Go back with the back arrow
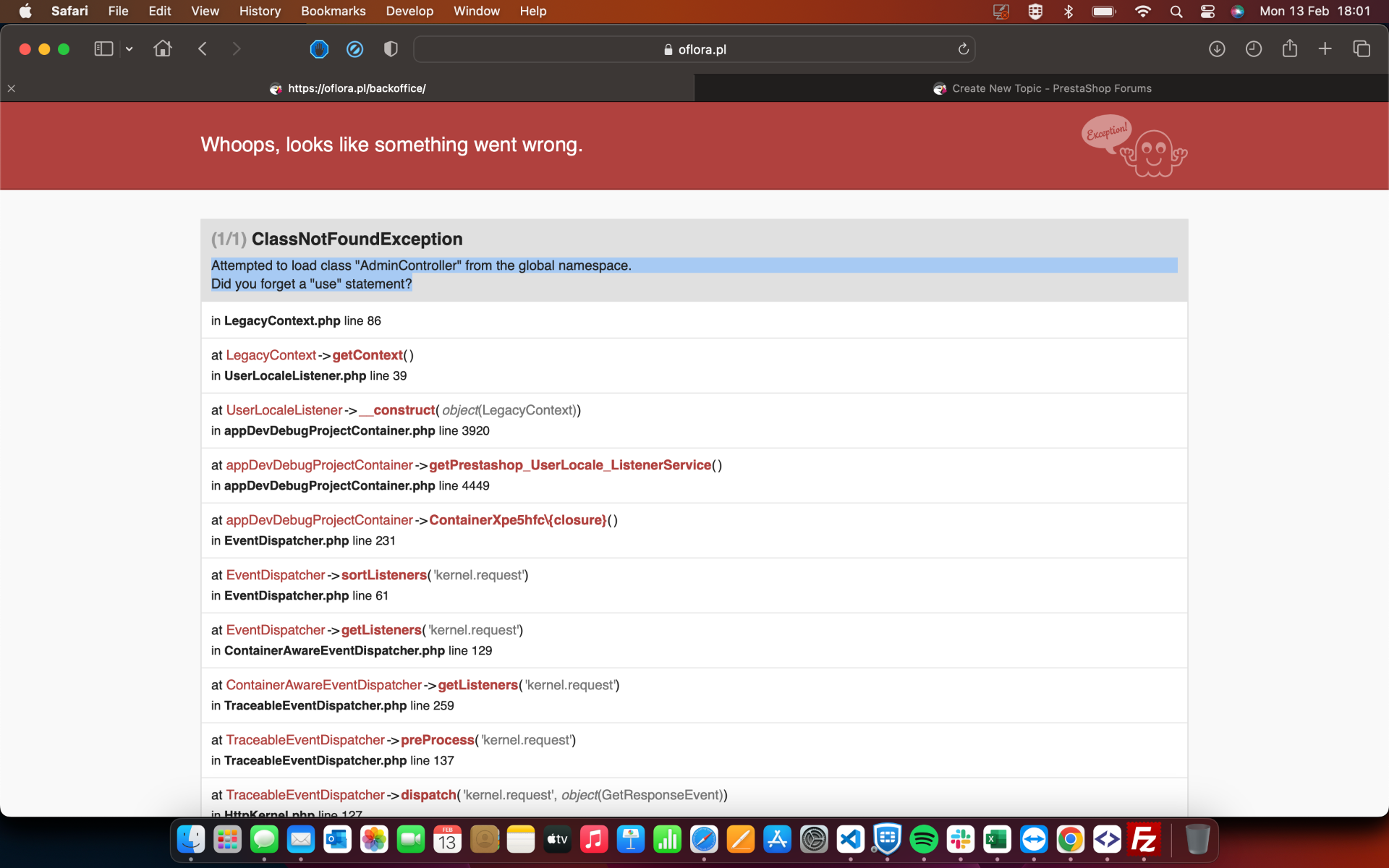1389x868 pixels. pos(203,49)
